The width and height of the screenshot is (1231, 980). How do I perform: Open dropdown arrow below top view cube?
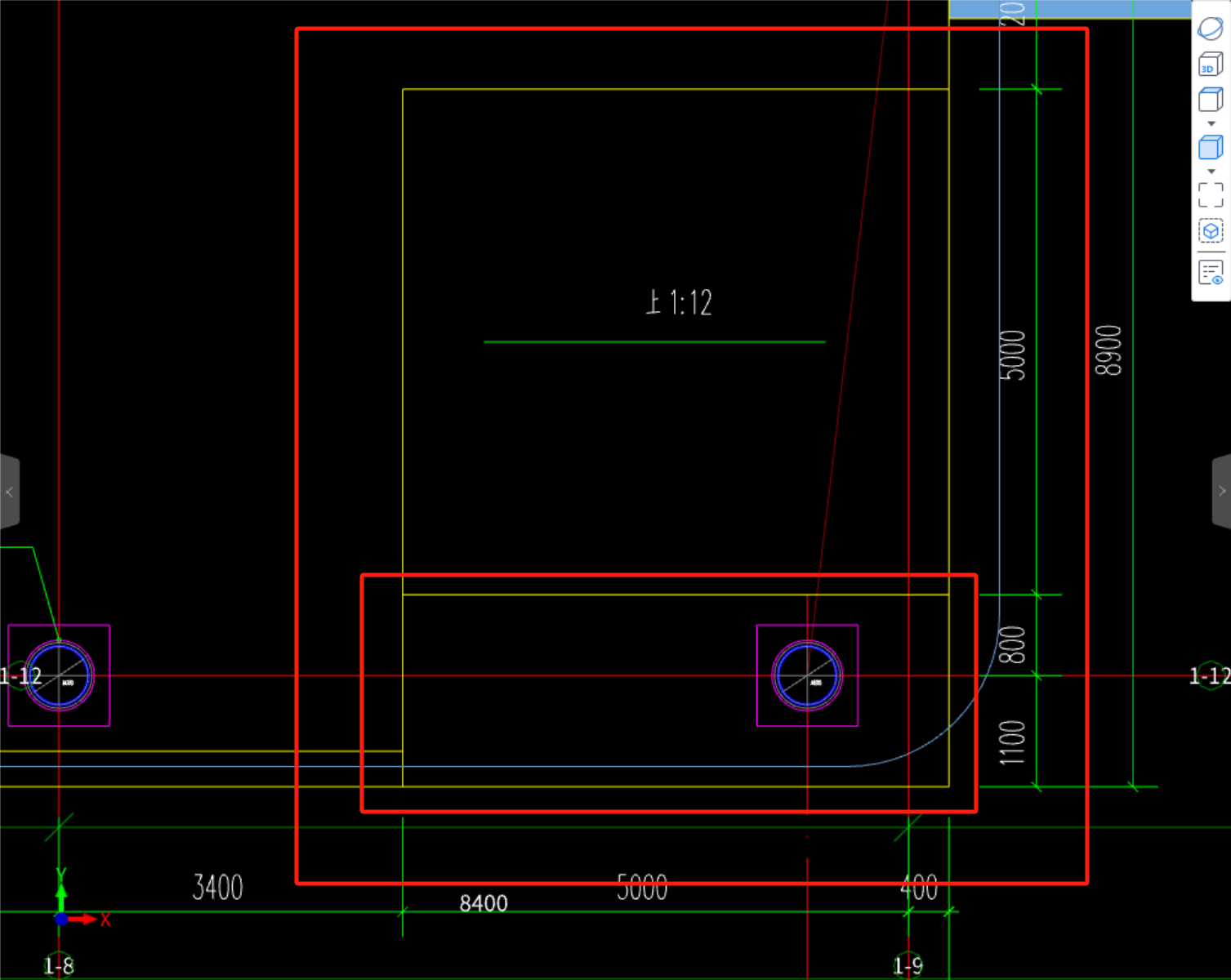(x=1211, y=124)
